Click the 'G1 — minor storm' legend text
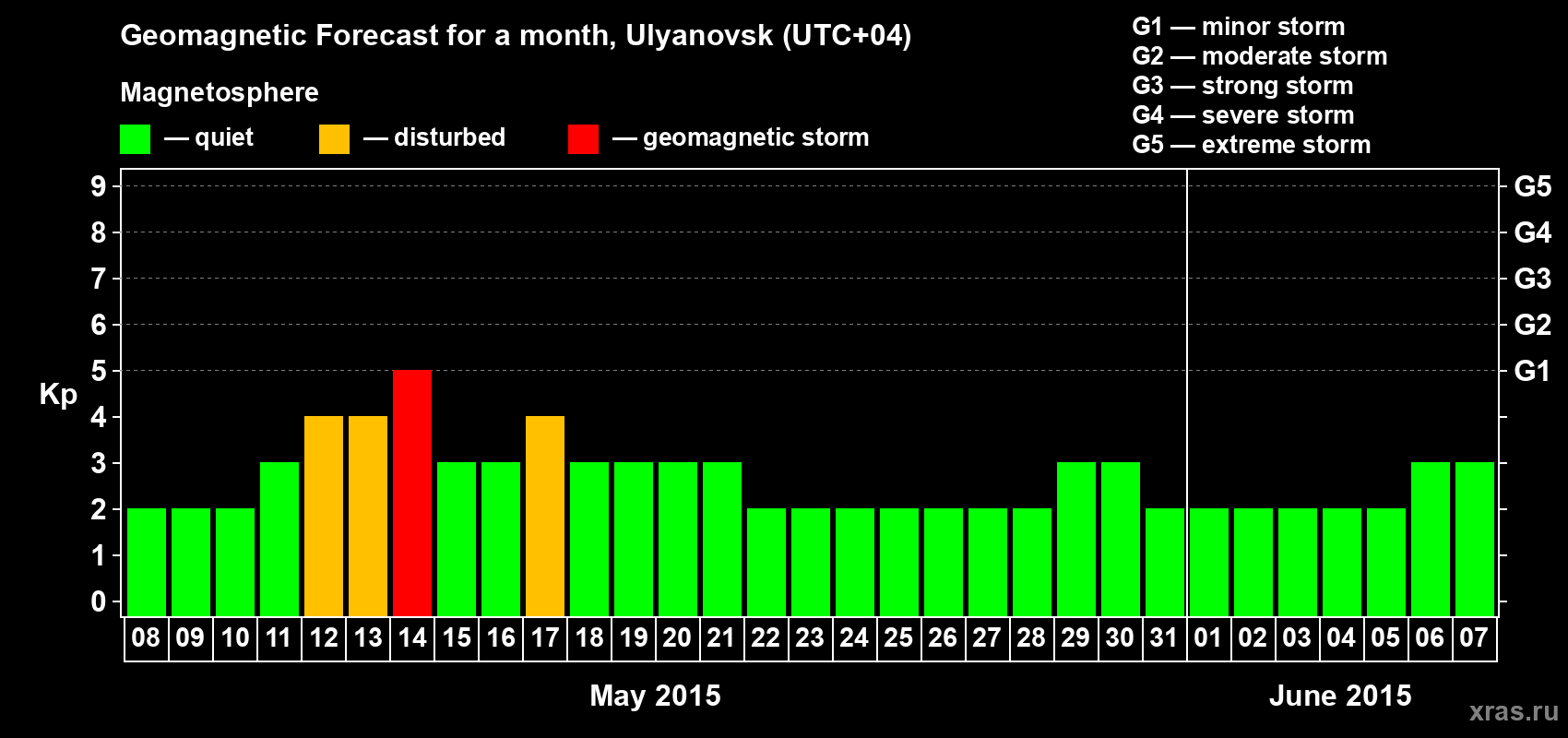1568x738 pixels. 1239,27
